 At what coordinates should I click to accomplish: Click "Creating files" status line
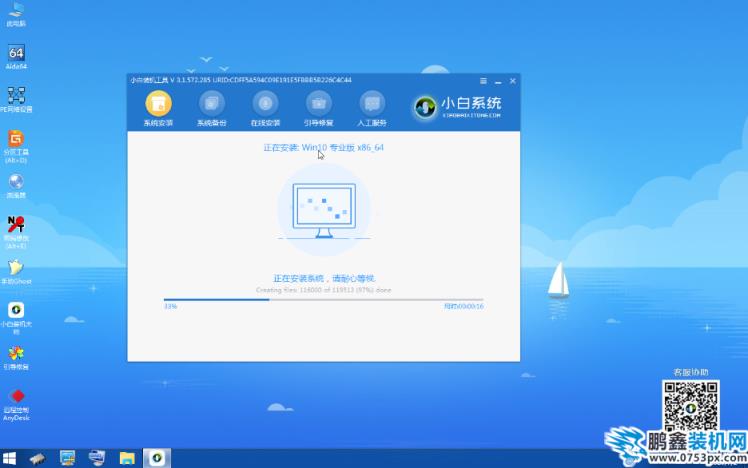[x=323, y=290]
